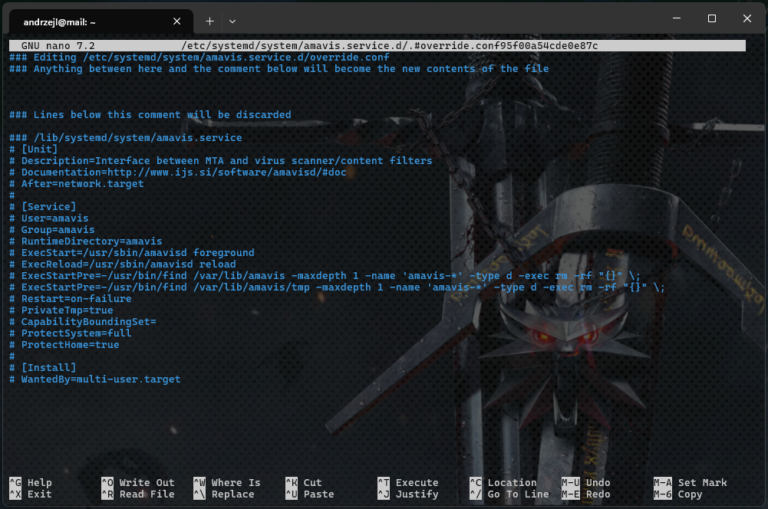Click the ^C Location shortcut
This screenshot has width=768, height=509.
pyautogui.click(x=503, y=483)
